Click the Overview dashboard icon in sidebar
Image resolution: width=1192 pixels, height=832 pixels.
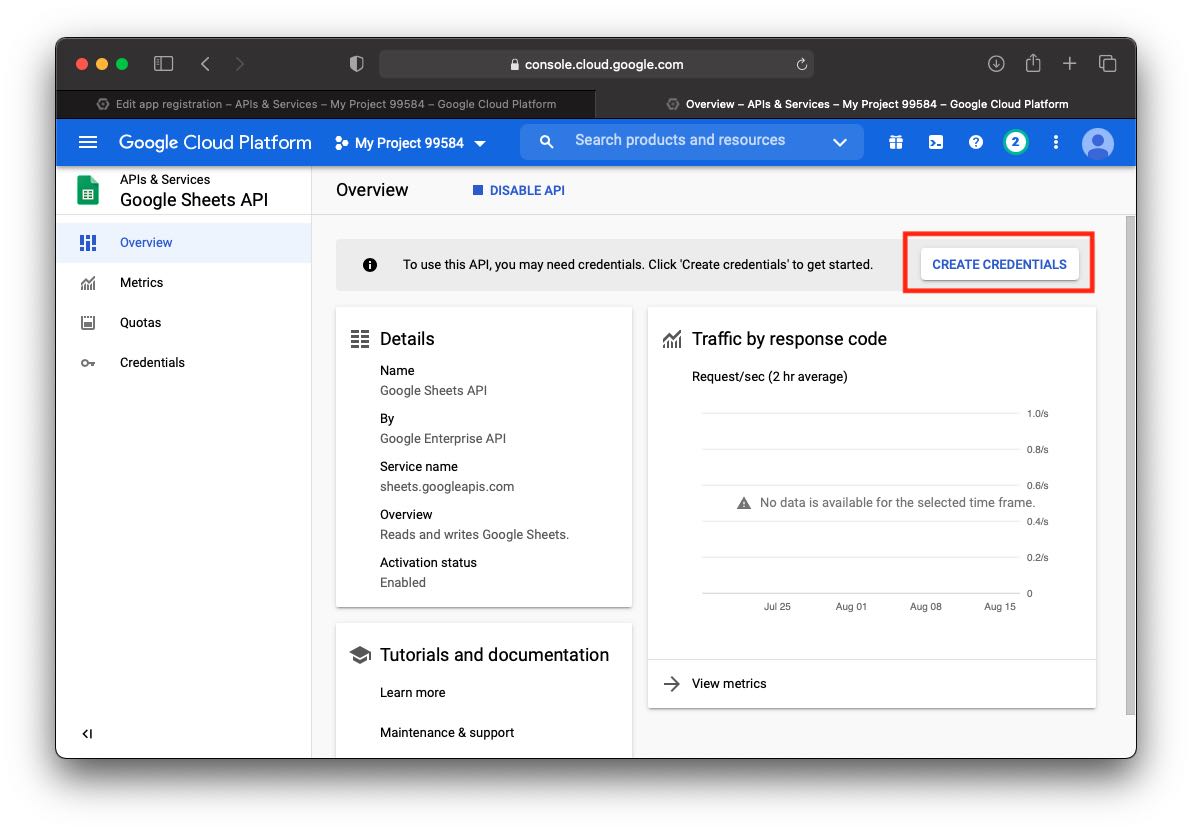[88, 243]
